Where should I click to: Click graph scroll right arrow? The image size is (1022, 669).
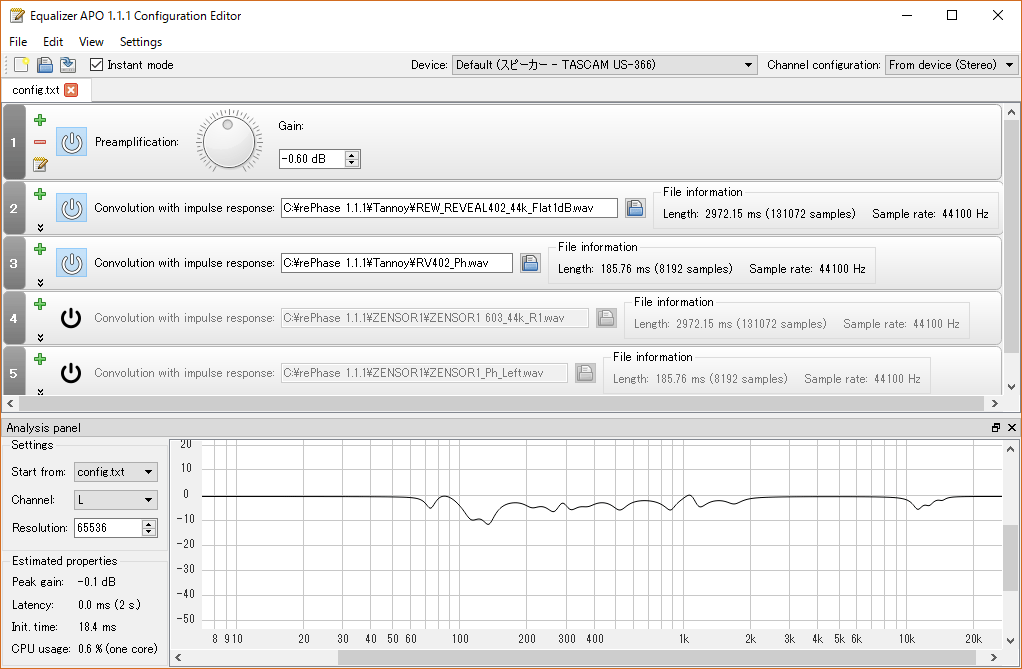[x=995, y=657]
